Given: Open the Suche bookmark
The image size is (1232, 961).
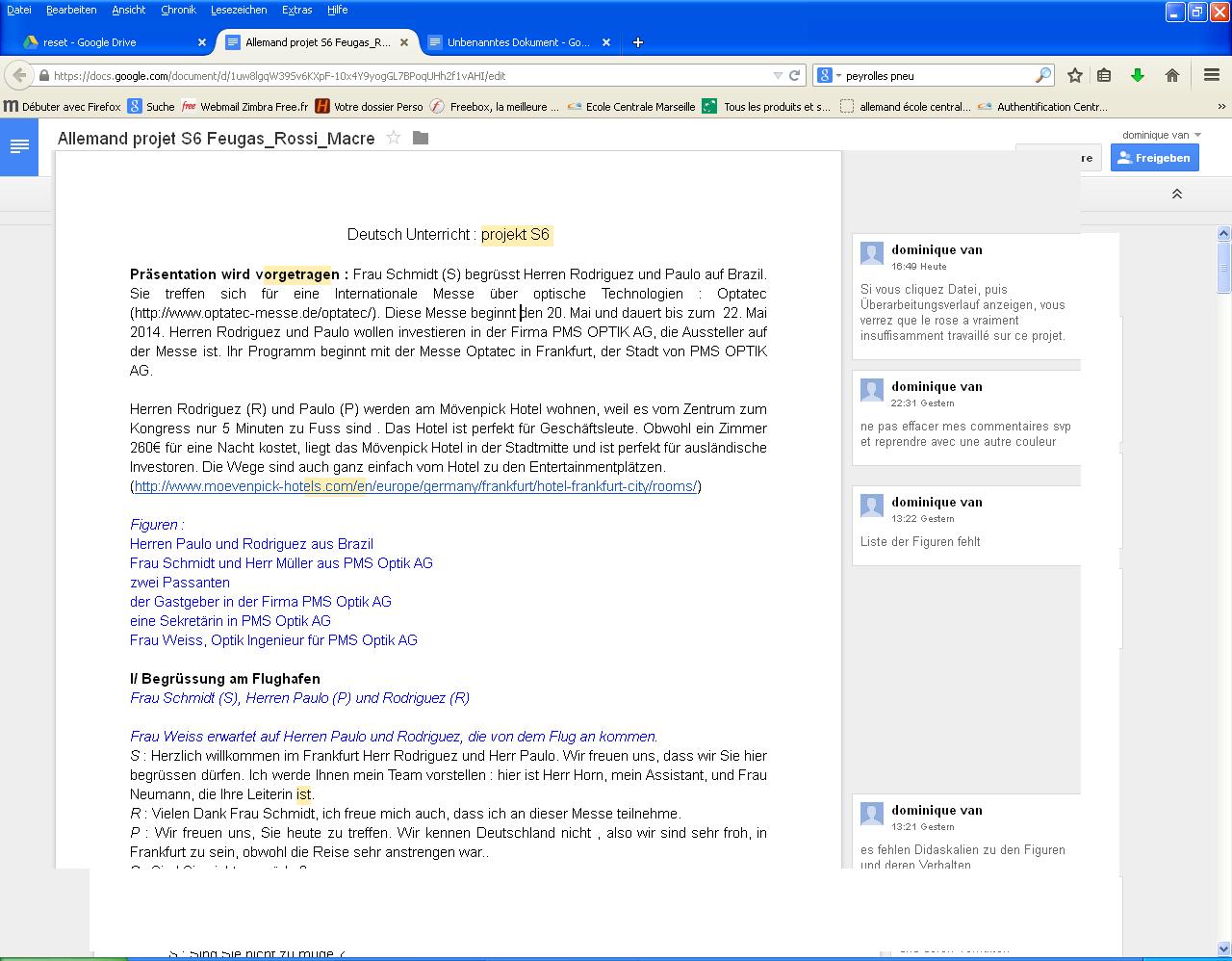Looking at the screenshot, I should tap(151, 107).
